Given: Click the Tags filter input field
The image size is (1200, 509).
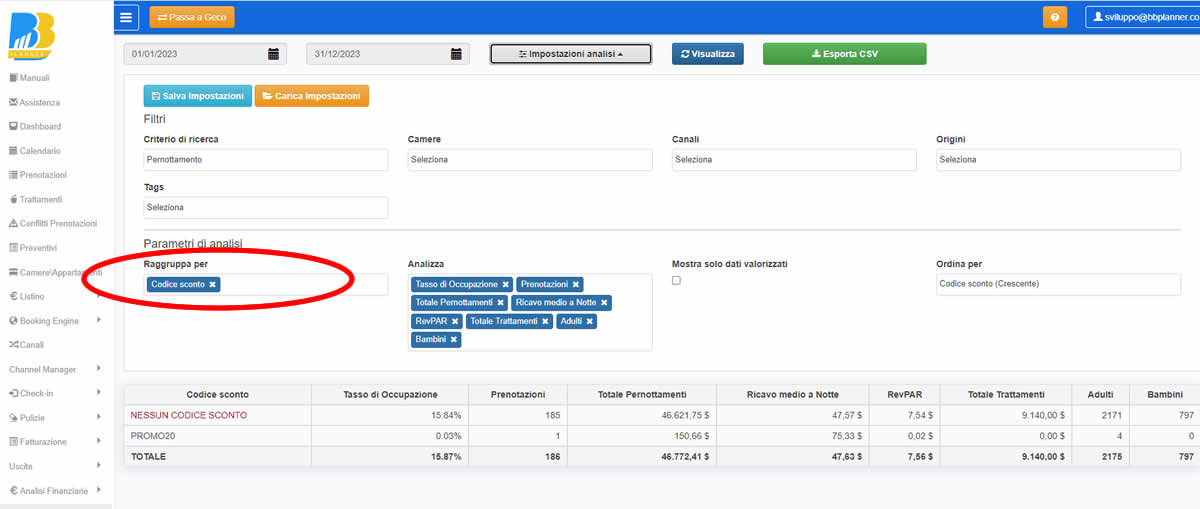Looking at the screenshot, I should 265,207.
